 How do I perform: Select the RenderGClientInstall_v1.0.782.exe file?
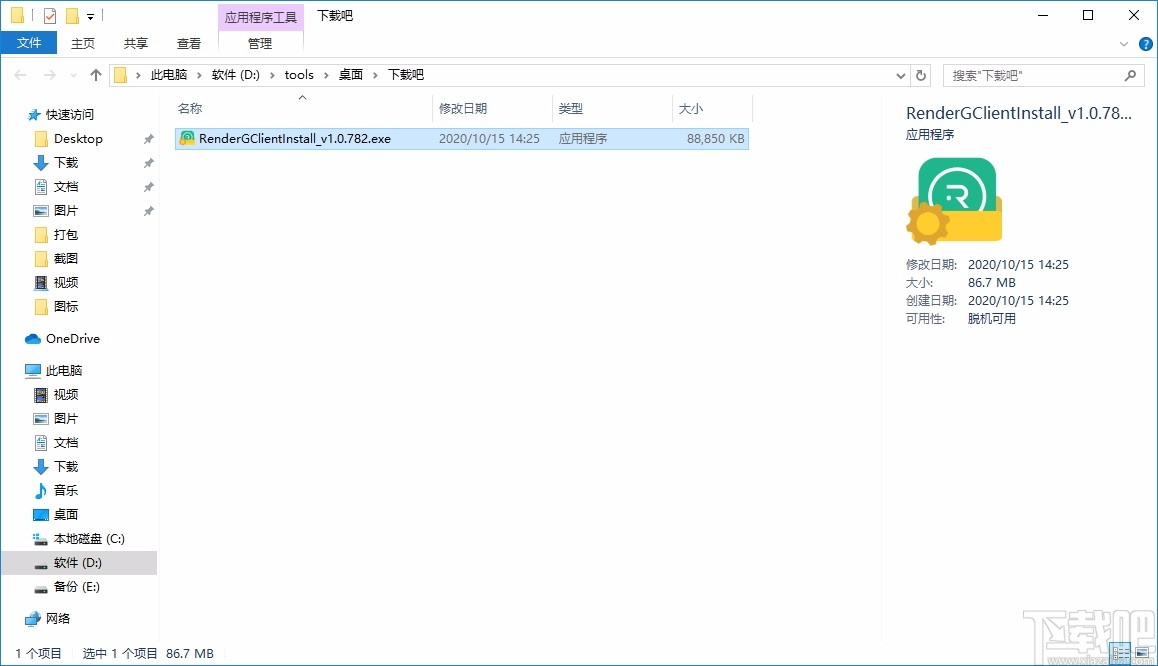pyautogui.click(x=300, y=138)
